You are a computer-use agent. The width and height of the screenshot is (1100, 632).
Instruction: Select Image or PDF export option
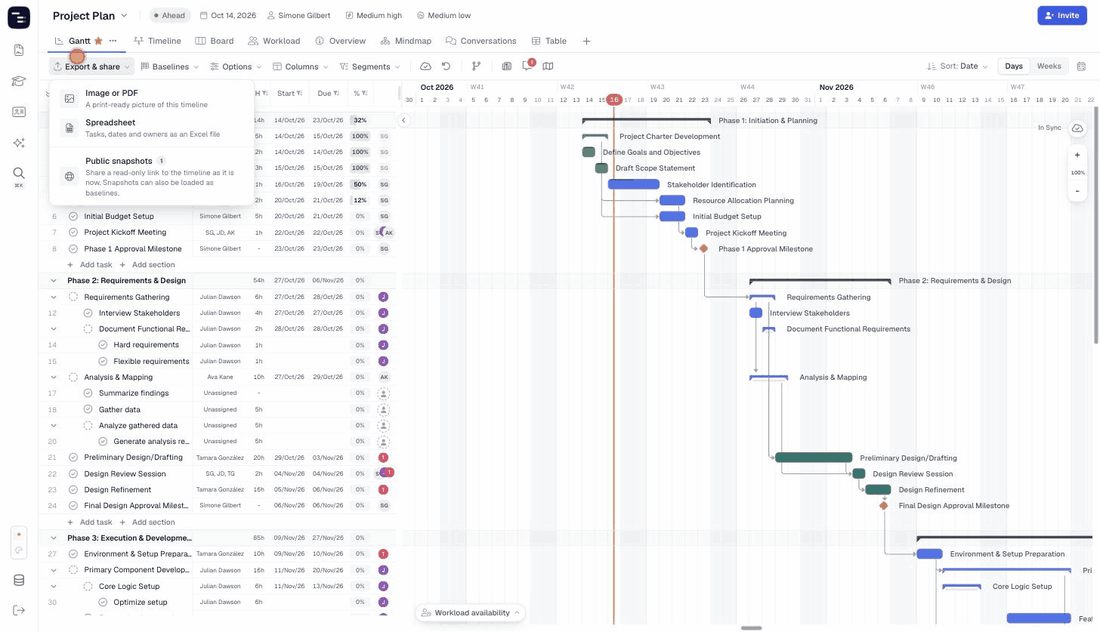pyautogui.click(x=151, y=98)
